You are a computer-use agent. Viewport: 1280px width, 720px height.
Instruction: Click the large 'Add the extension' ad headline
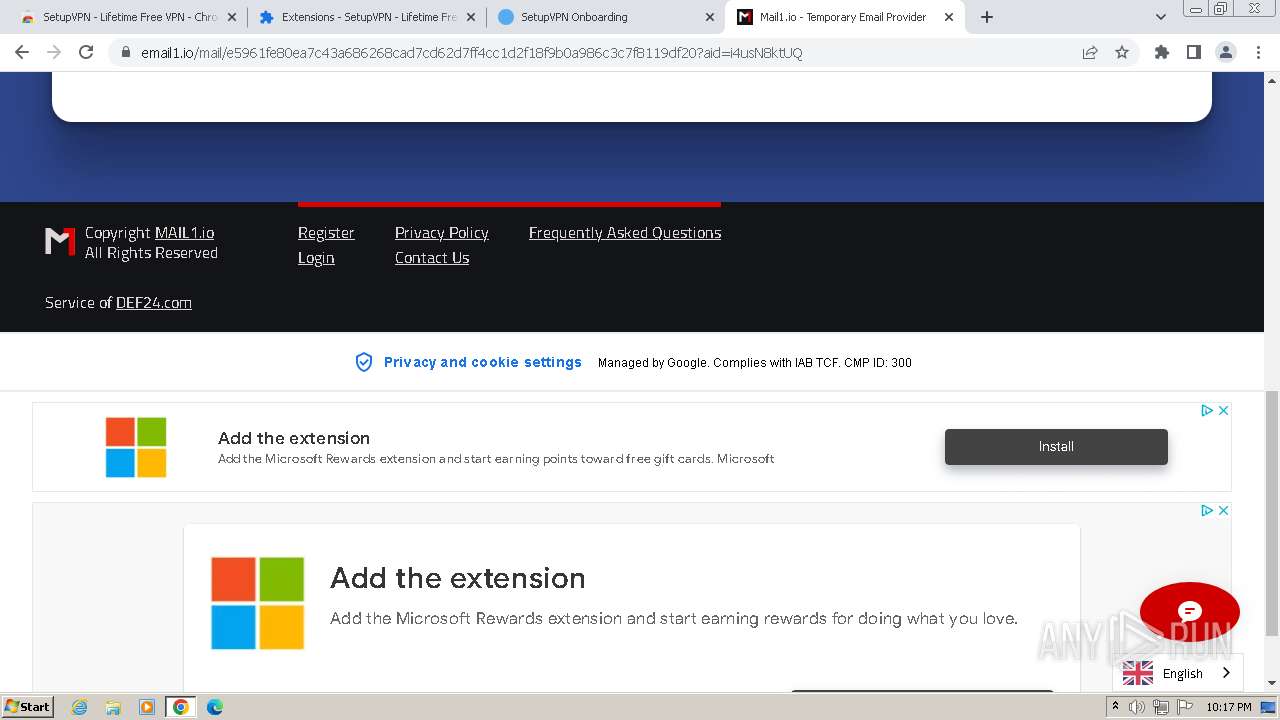coord(458,578)
